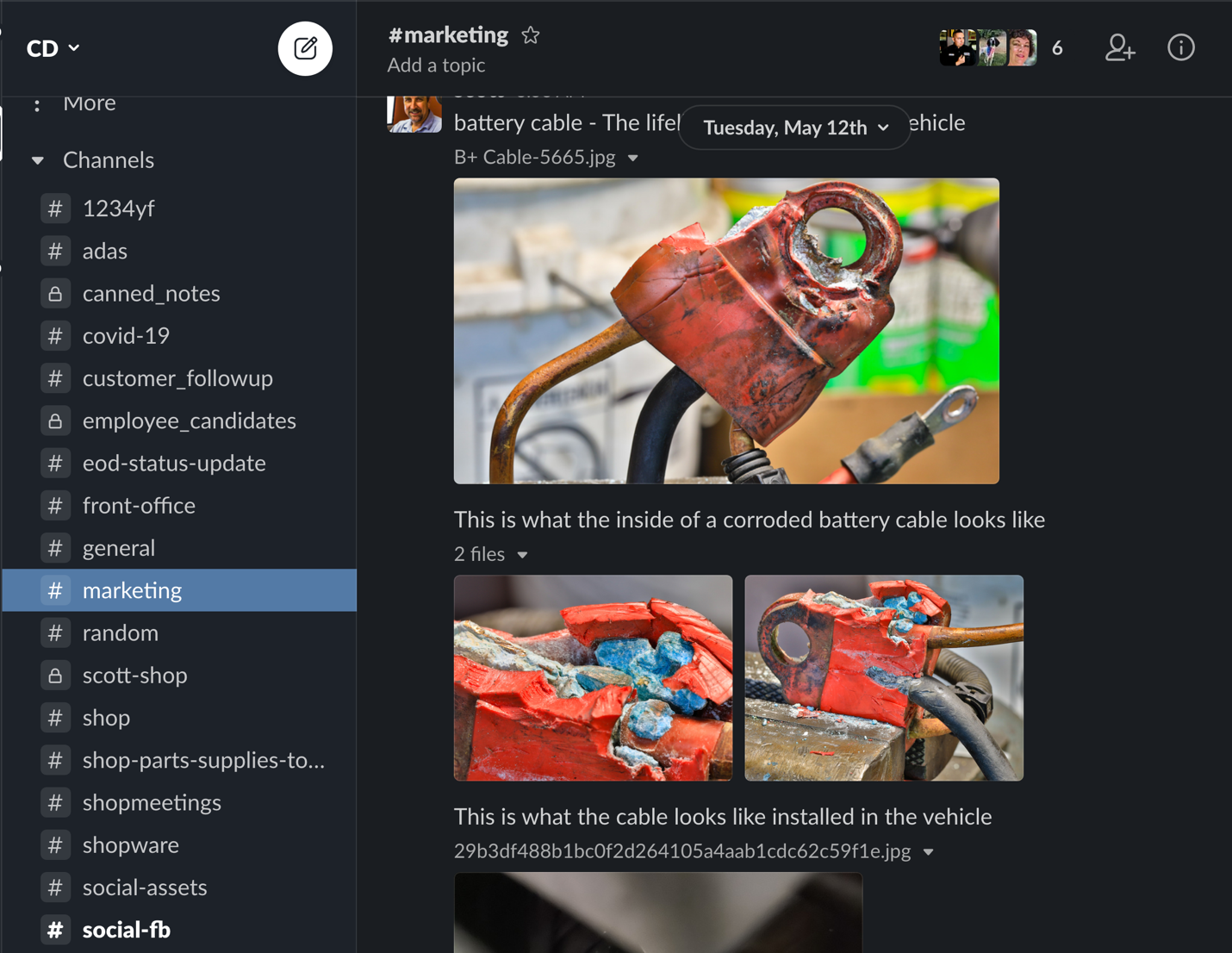Click the hash icon beside social-fb
The image size is (1232, 953).
pos(55,930)
